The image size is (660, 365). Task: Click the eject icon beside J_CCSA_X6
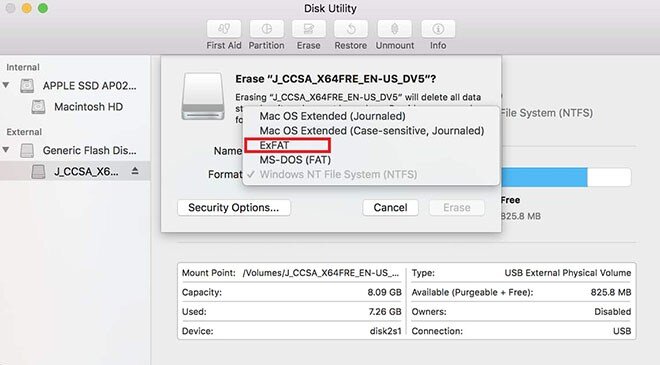[135, 171]
